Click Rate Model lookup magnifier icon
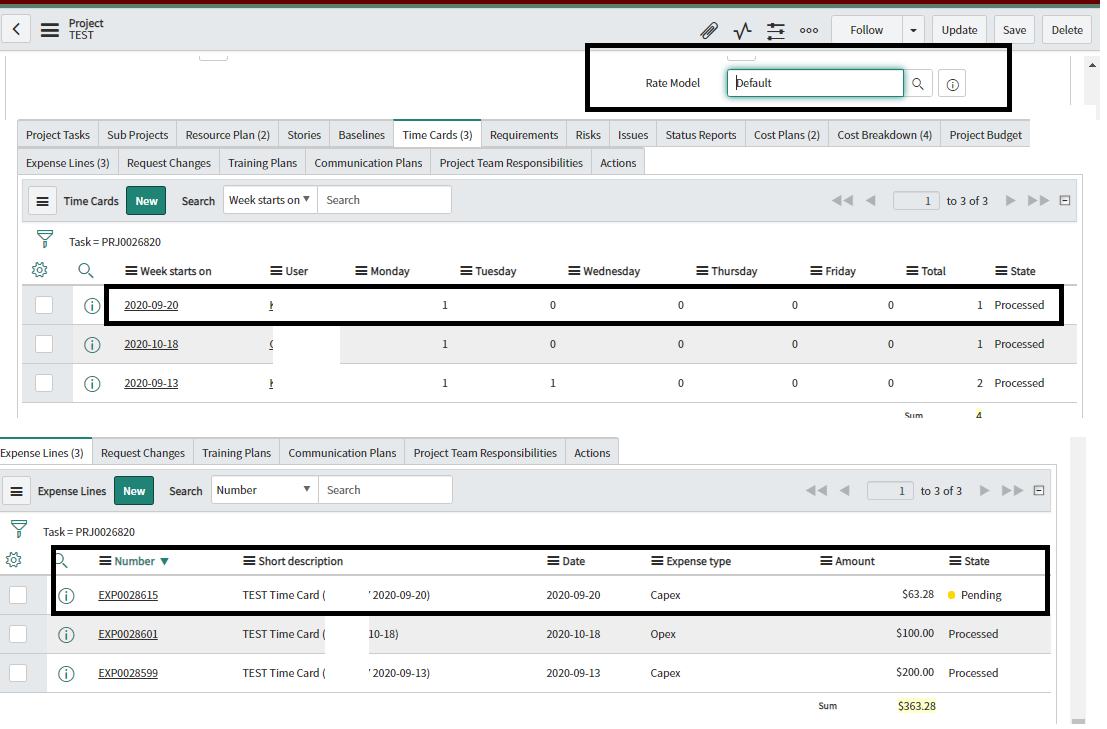Screen dimensions: 1107x729 [x=918, y=83]
